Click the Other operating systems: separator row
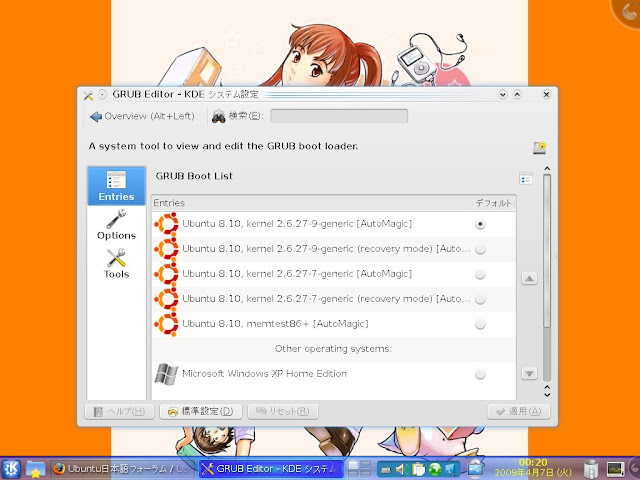 (333, 349)
